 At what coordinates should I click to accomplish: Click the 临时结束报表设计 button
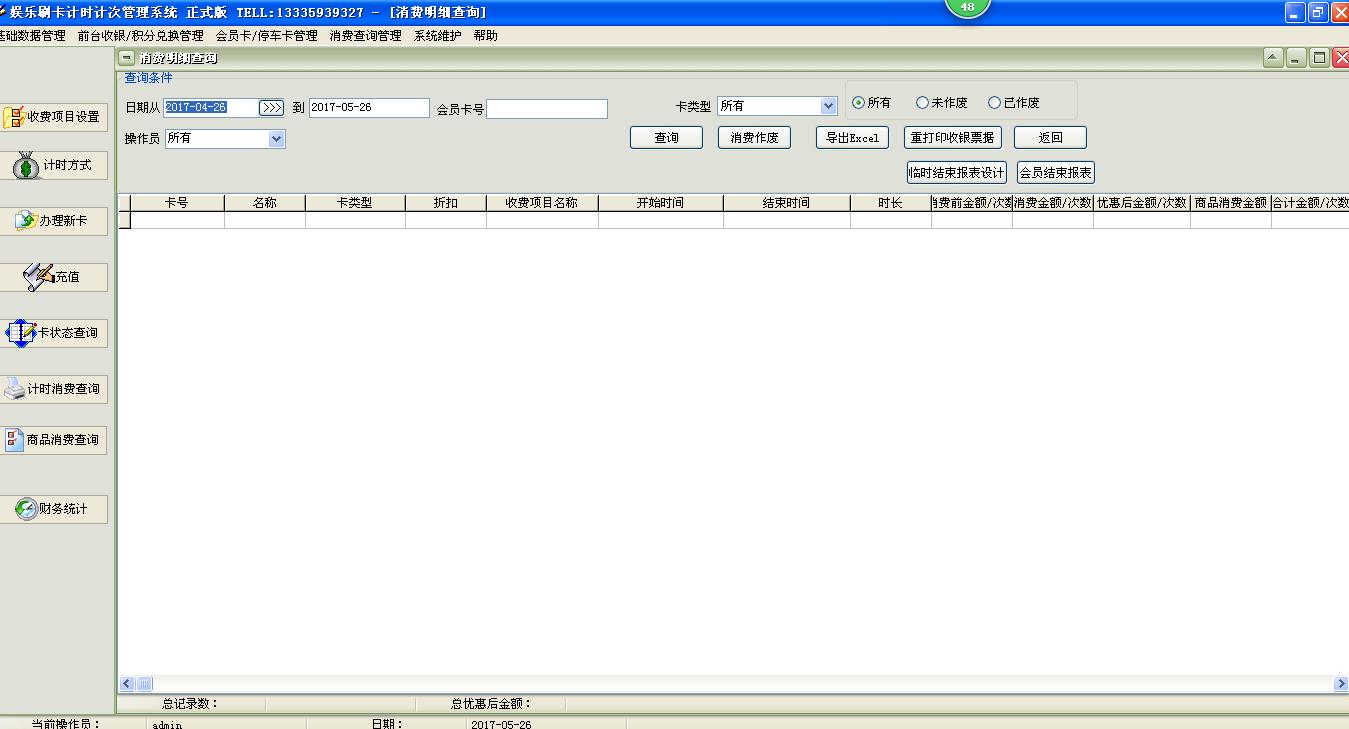(956, 173)
